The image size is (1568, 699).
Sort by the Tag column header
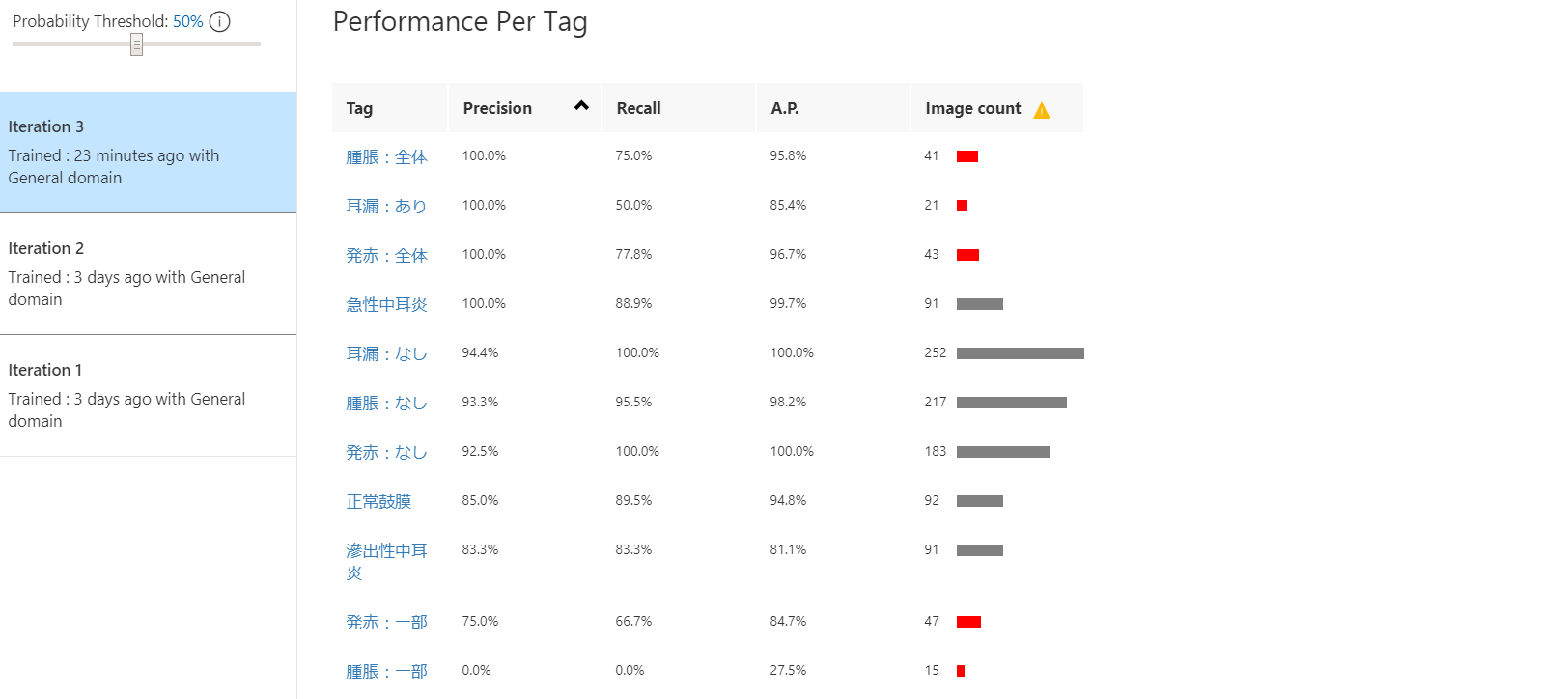(360, 108)
